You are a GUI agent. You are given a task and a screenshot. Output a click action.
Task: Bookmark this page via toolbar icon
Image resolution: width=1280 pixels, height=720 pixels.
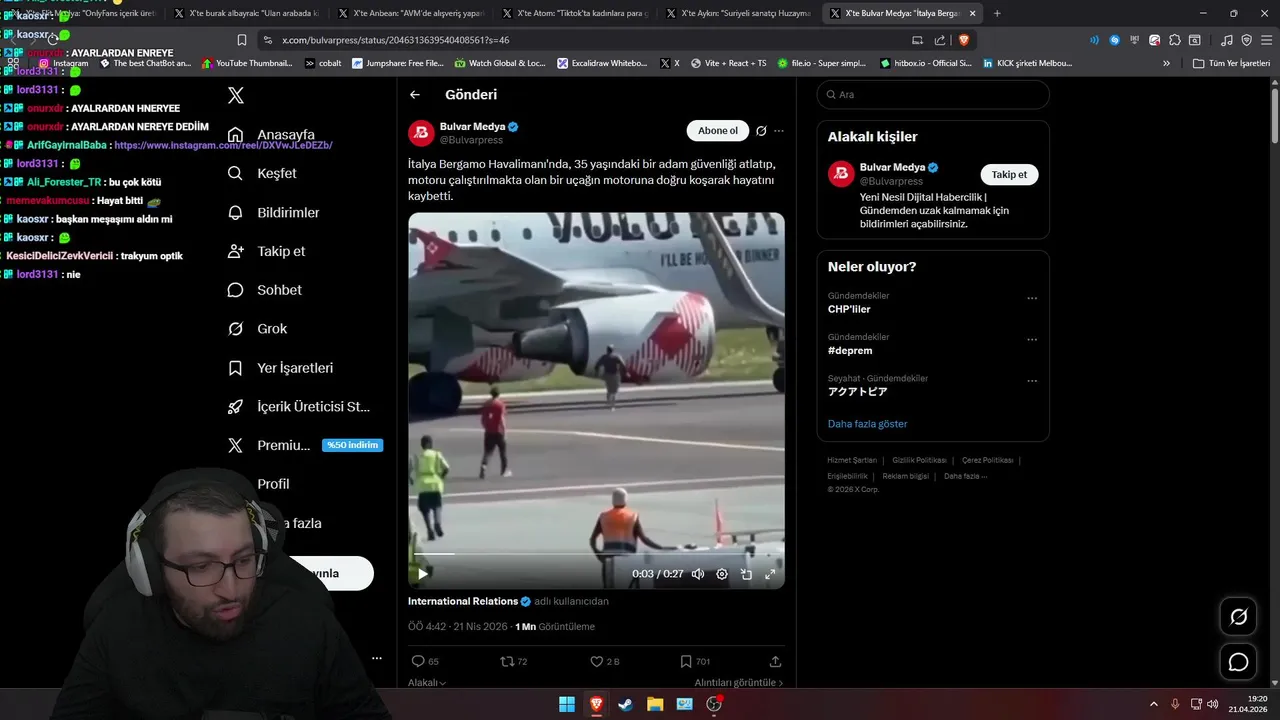241,40
